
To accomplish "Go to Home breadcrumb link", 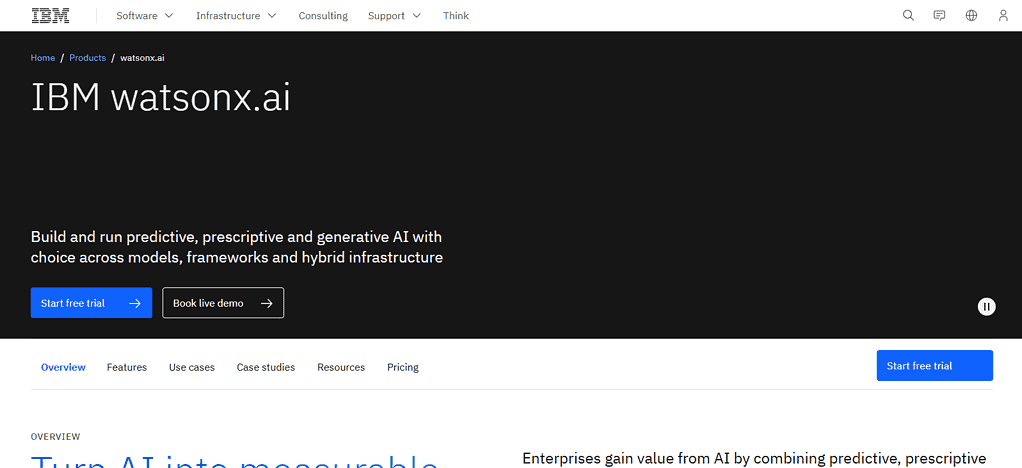I will (x=42, y=58).
